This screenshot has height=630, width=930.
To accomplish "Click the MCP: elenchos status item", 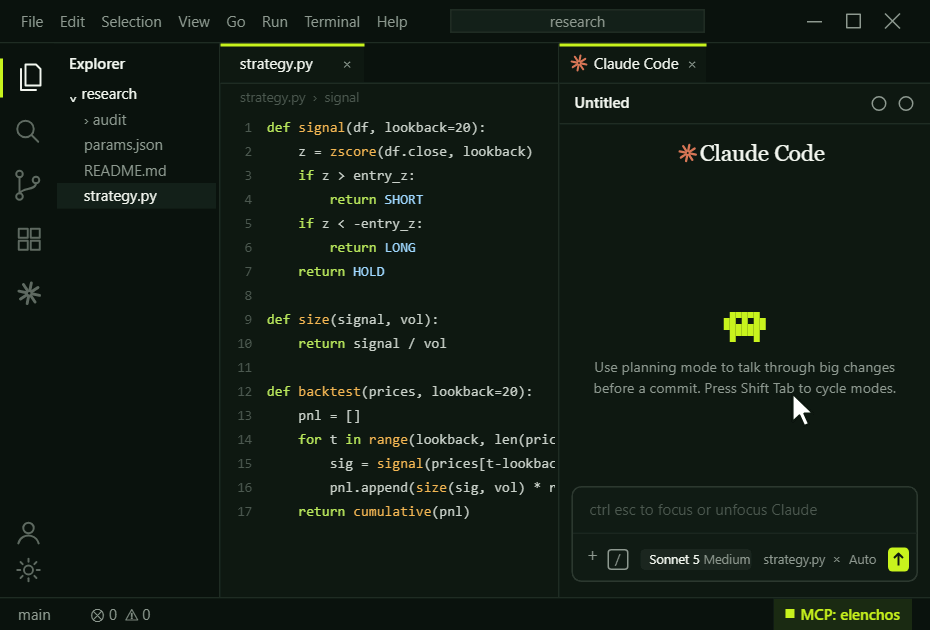I will [x=842, y=615].
